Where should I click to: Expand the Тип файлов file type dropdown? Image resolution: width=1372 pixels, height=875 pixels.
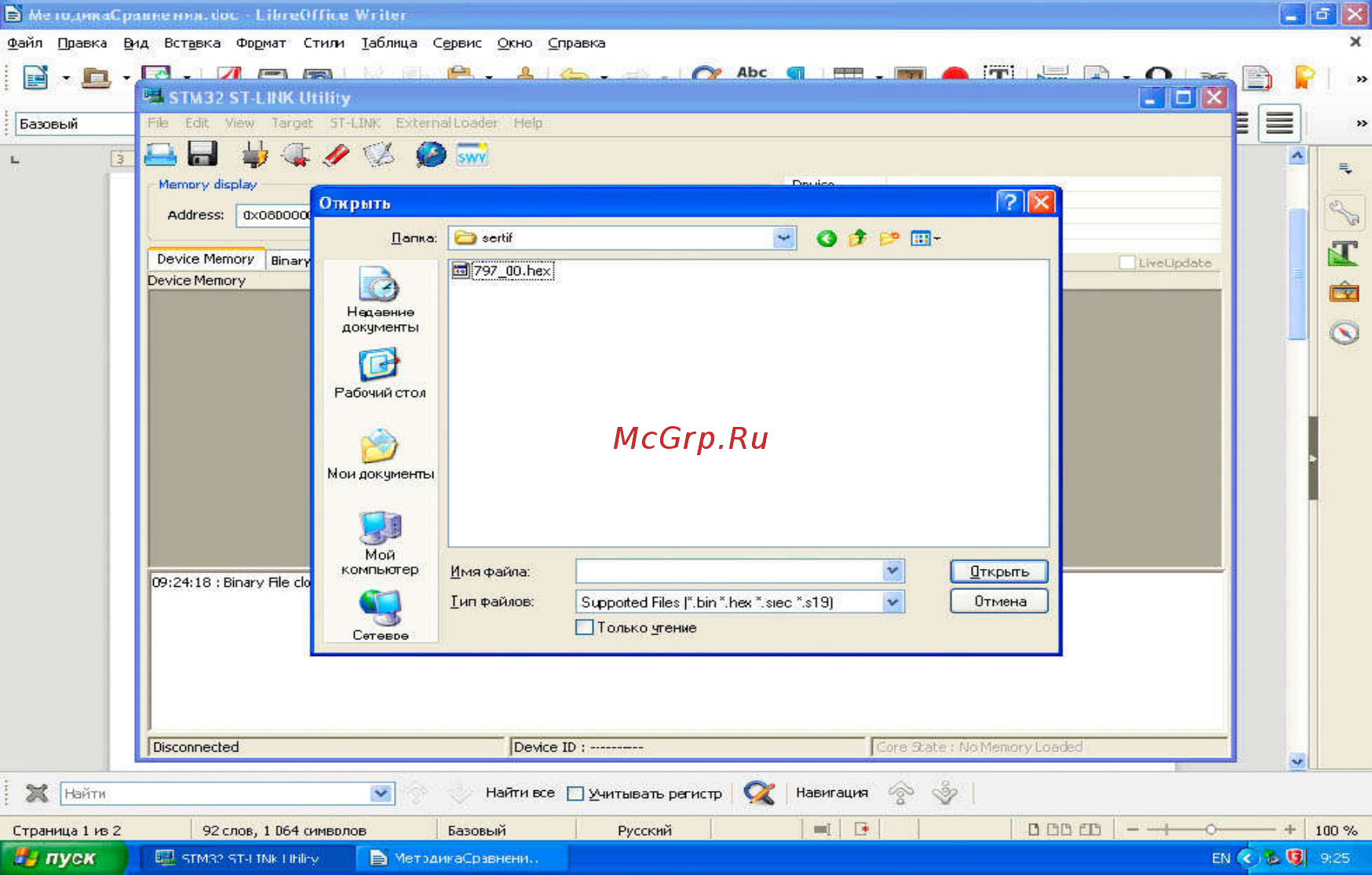[892, 602]
